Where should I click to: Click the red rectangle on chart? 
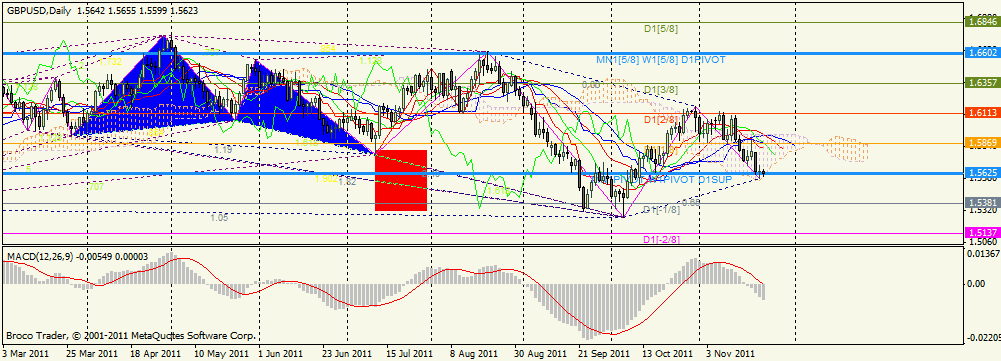(x=401, y=180)
